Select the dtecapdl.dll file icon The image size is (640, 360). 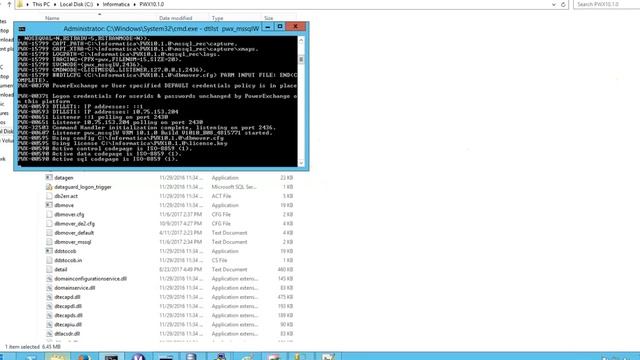(x=49, y=306)
